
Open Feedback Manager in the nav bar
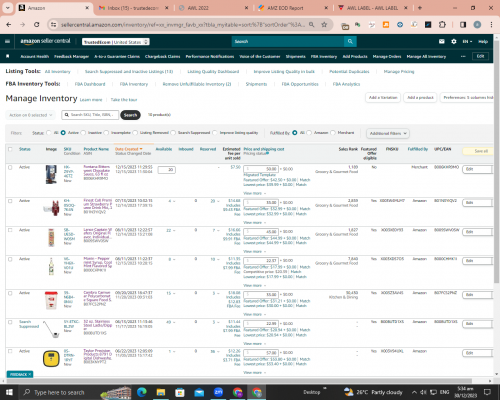71,56
